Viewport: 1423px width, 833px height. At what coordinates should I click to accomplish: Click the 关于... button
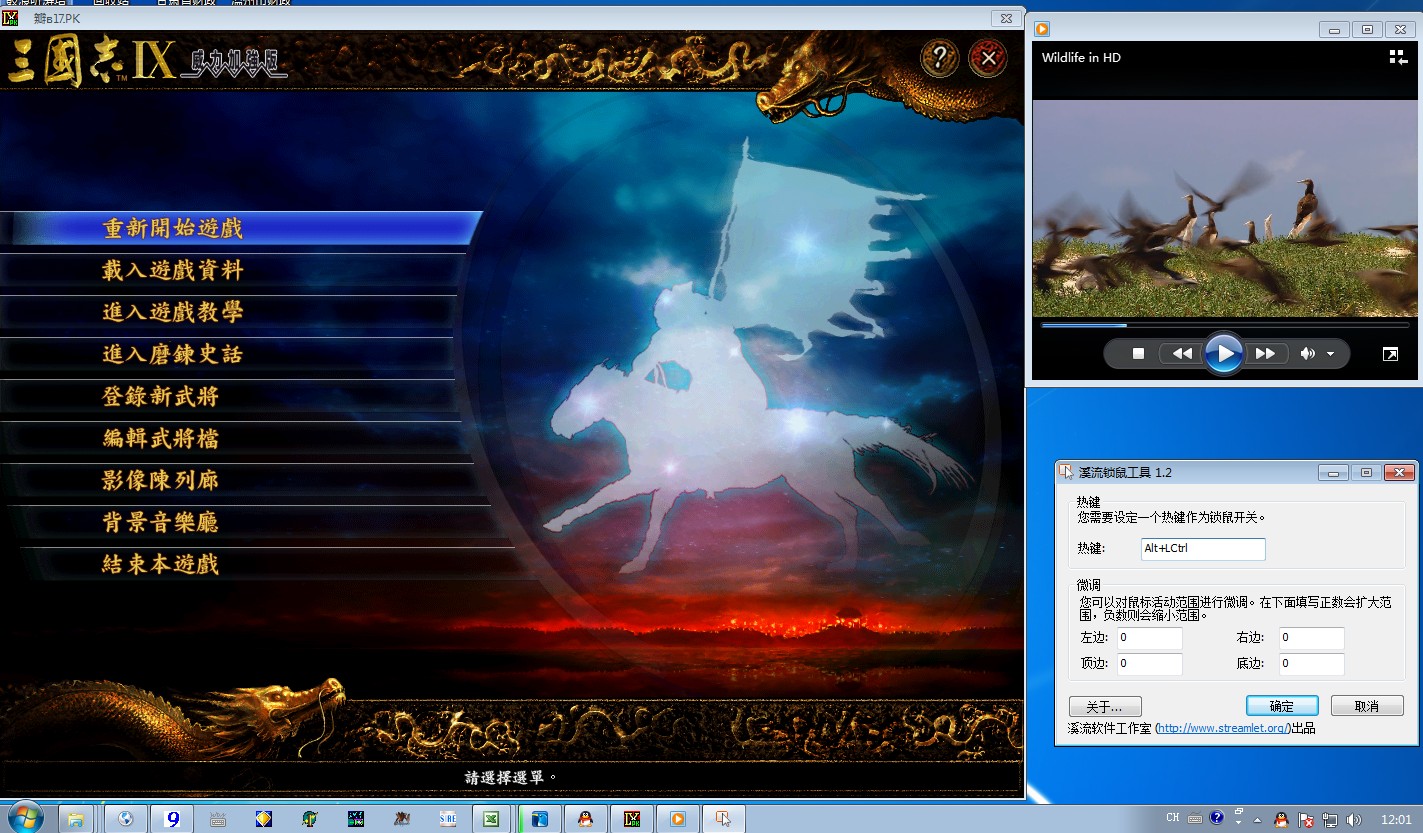[1104, 706]
